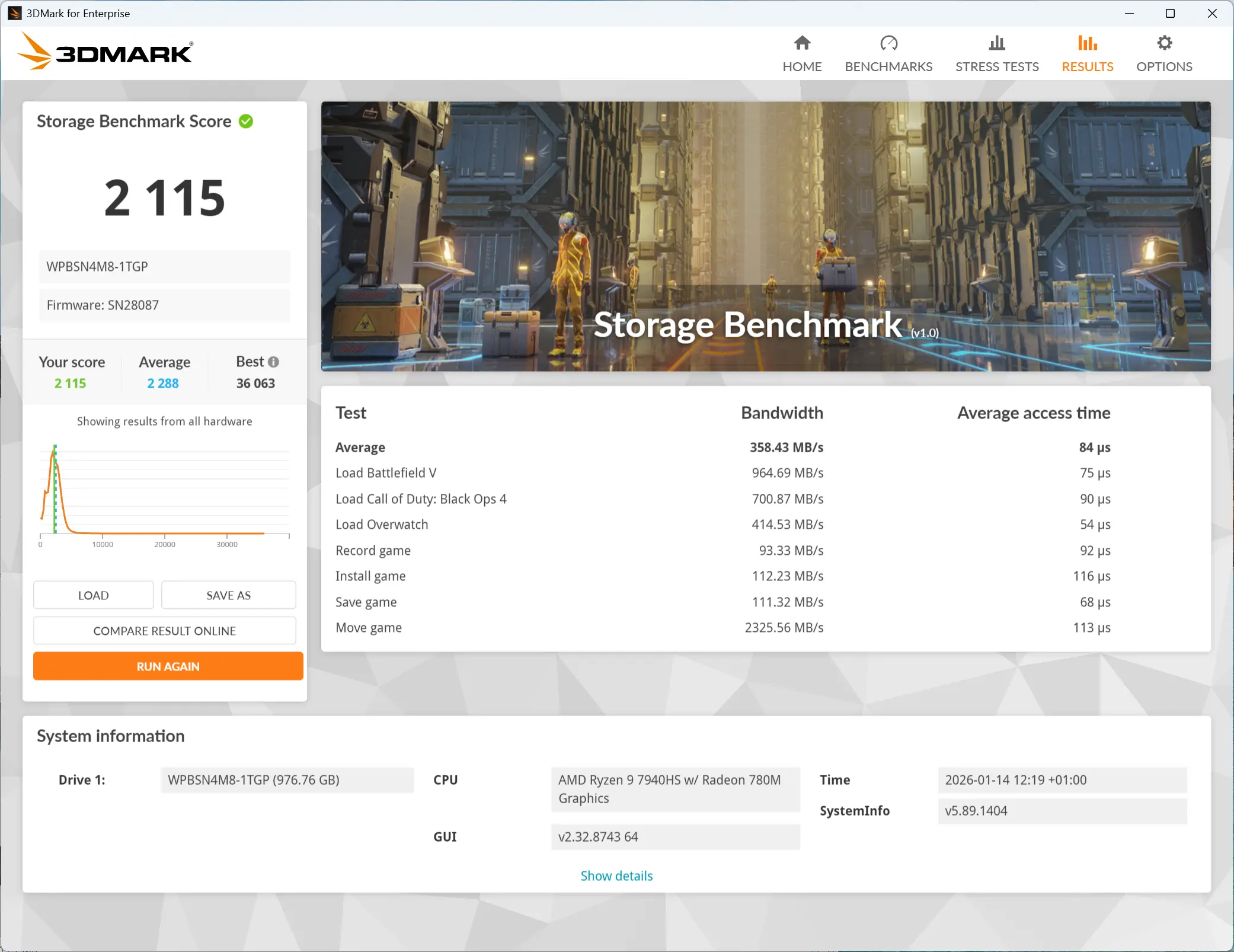
Task: Click the Time value 2026-01-14 12:19
Action: click(x=1062, y=780)
